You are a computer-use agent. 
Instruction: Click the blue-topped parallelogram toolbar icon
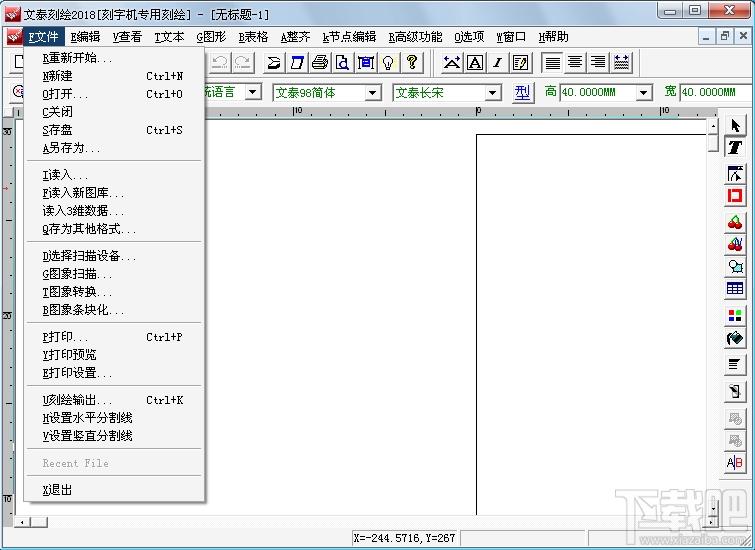click(297, 63)
